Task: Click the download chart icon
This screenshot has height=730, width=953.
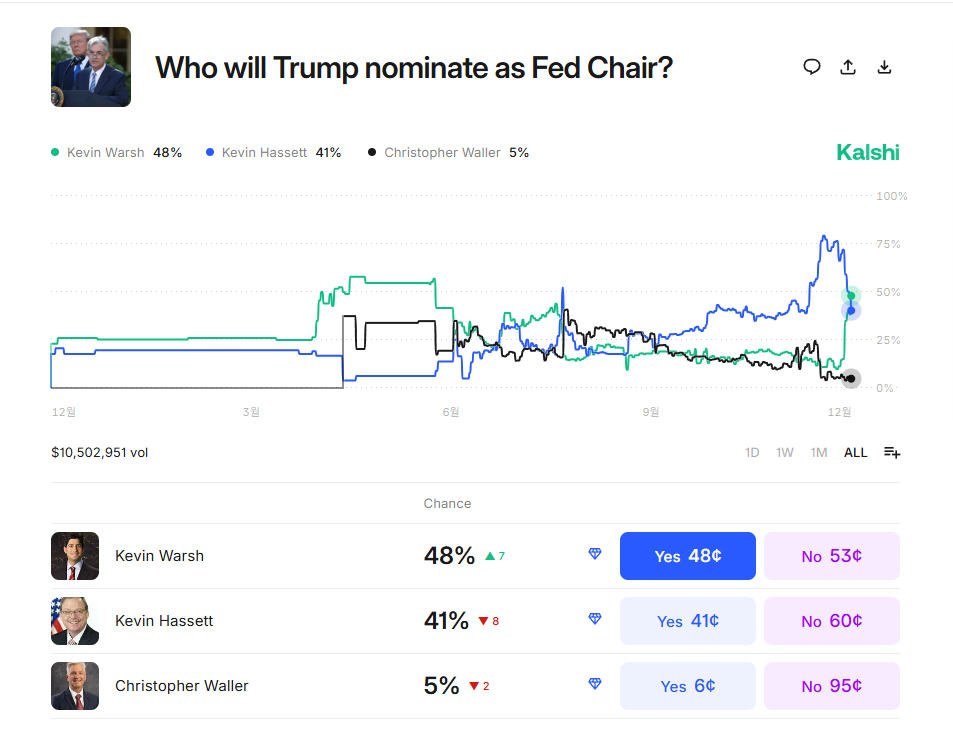Action: (884, 67)
